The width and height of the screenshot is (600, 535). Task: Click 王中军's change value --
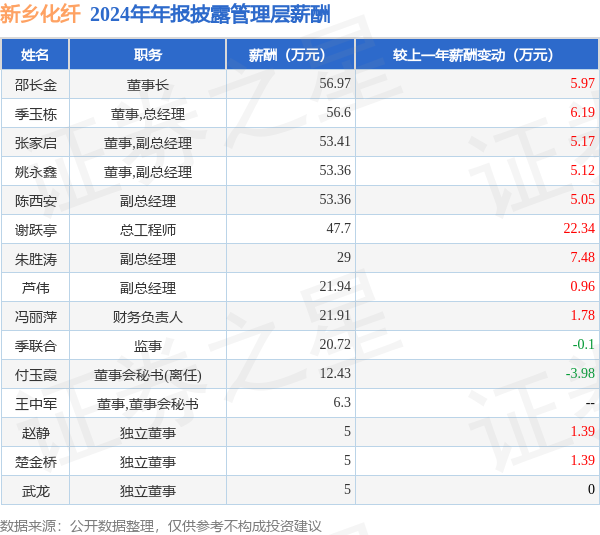590,403
